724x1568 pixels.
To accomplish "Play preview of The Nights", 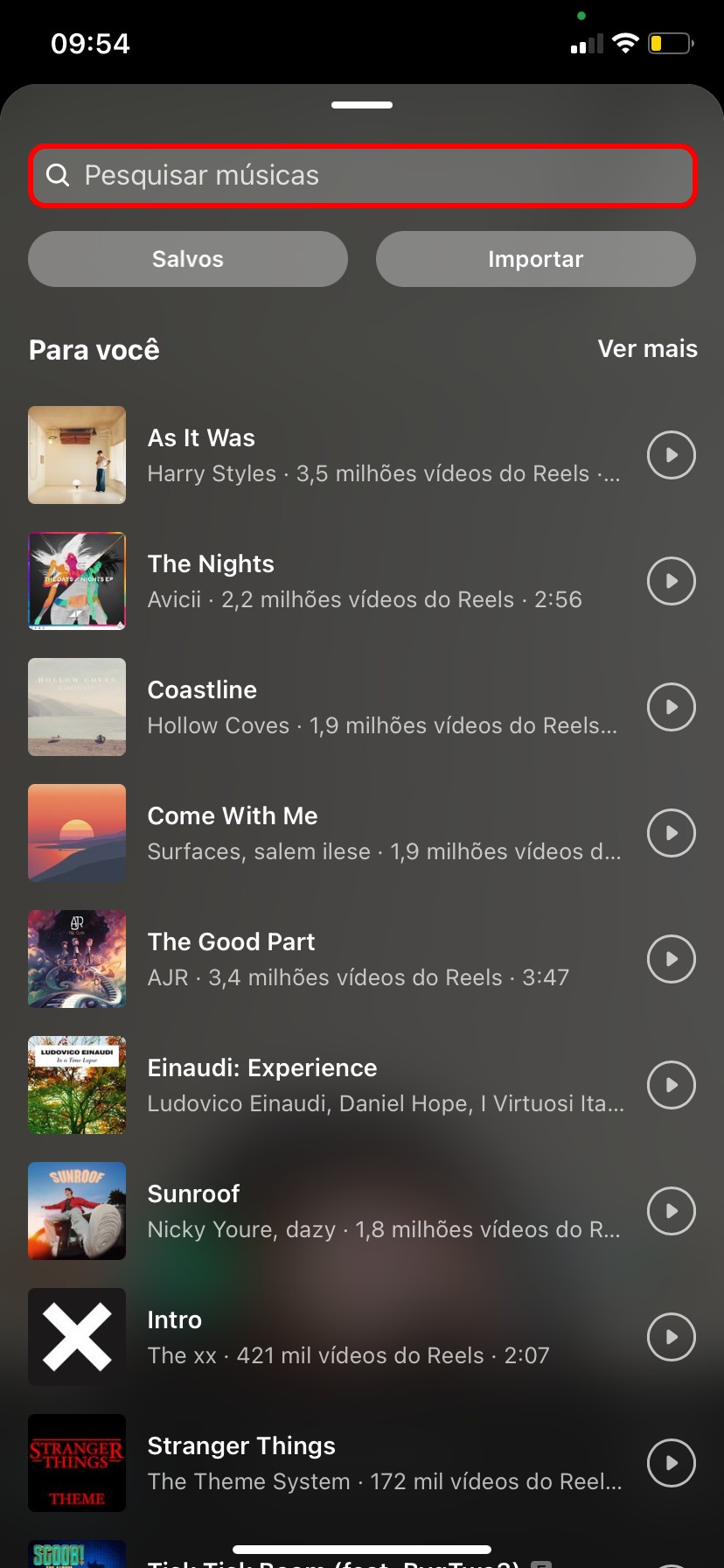I will point(671,581).
